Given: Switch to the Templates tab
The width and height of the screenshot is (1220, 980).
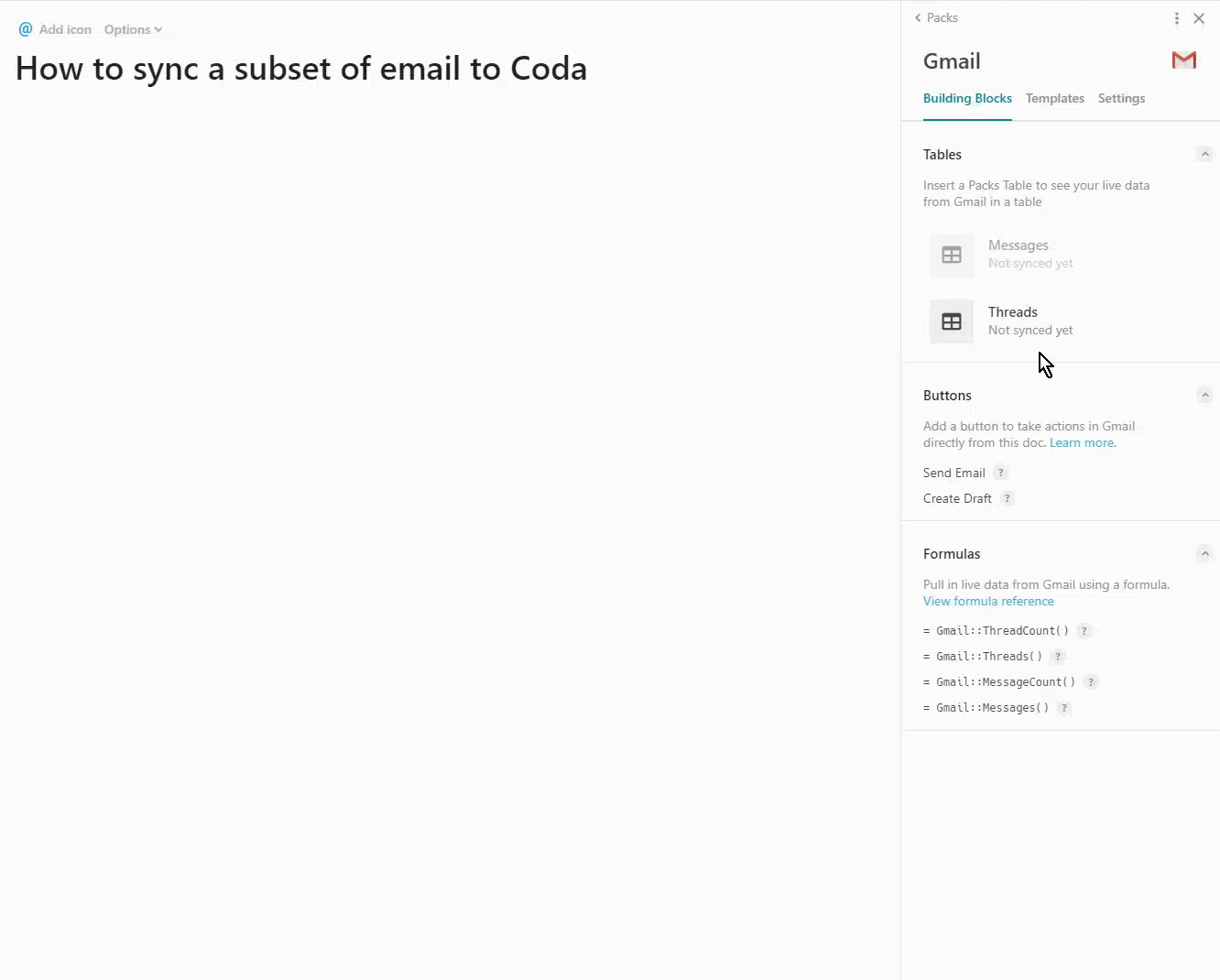Looking at the screenshot, I should [1054, 98].
